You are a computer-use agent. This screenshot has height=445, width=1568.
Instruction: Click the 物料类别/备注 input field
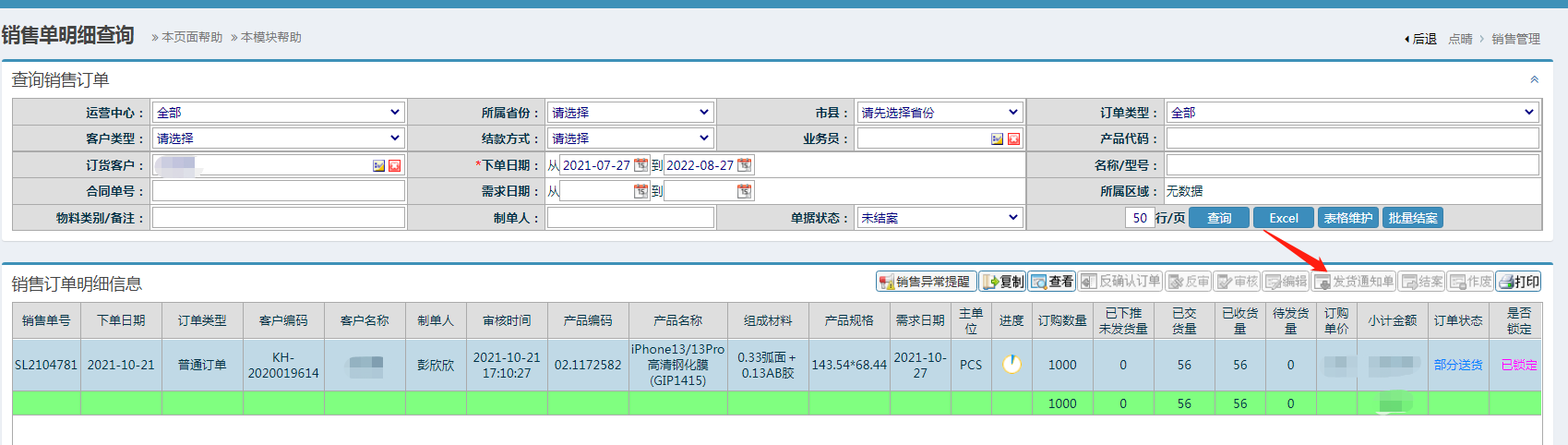(278, 218)
